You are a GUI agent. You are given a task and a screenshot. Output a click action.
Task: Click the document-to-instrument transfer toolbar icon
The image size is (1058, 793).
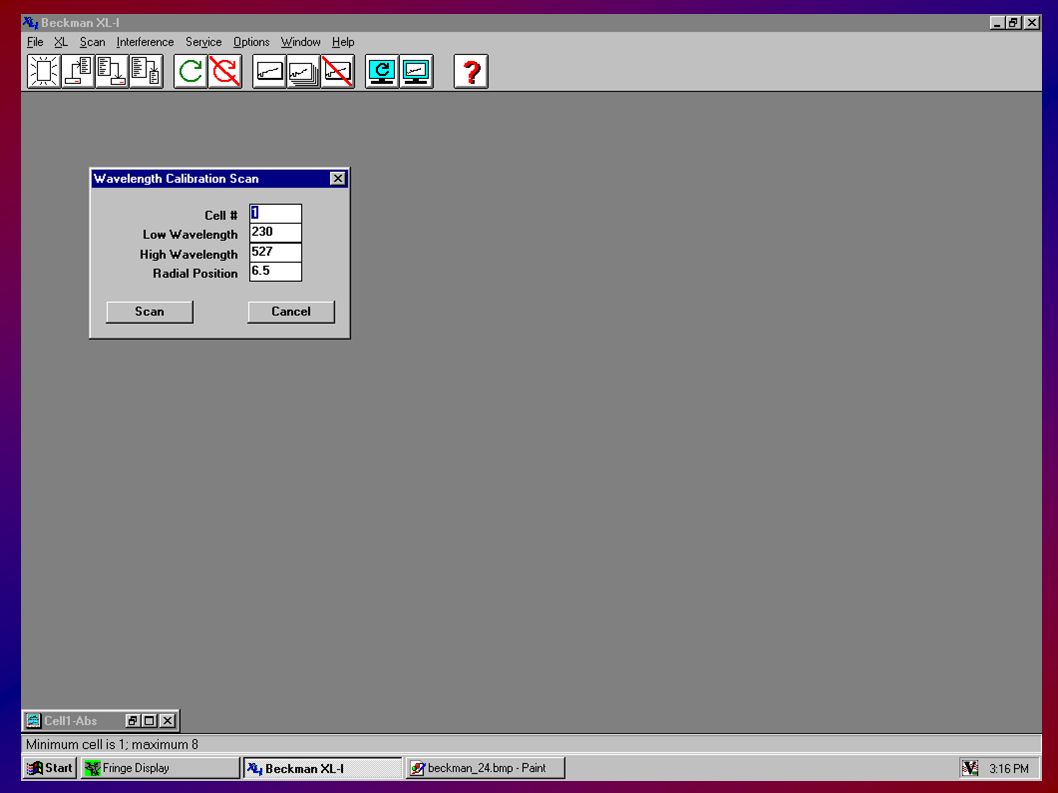click(x=112, y=72)
